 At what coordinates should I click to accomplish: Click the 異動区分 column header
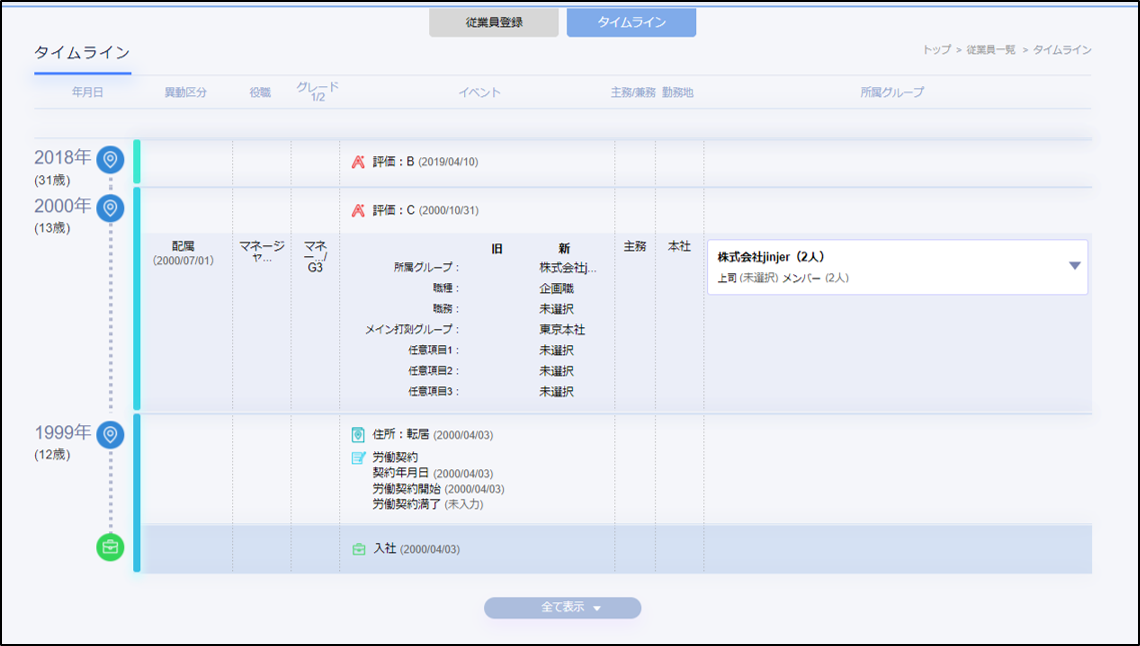pyautogui.click(x=185, y=92)
